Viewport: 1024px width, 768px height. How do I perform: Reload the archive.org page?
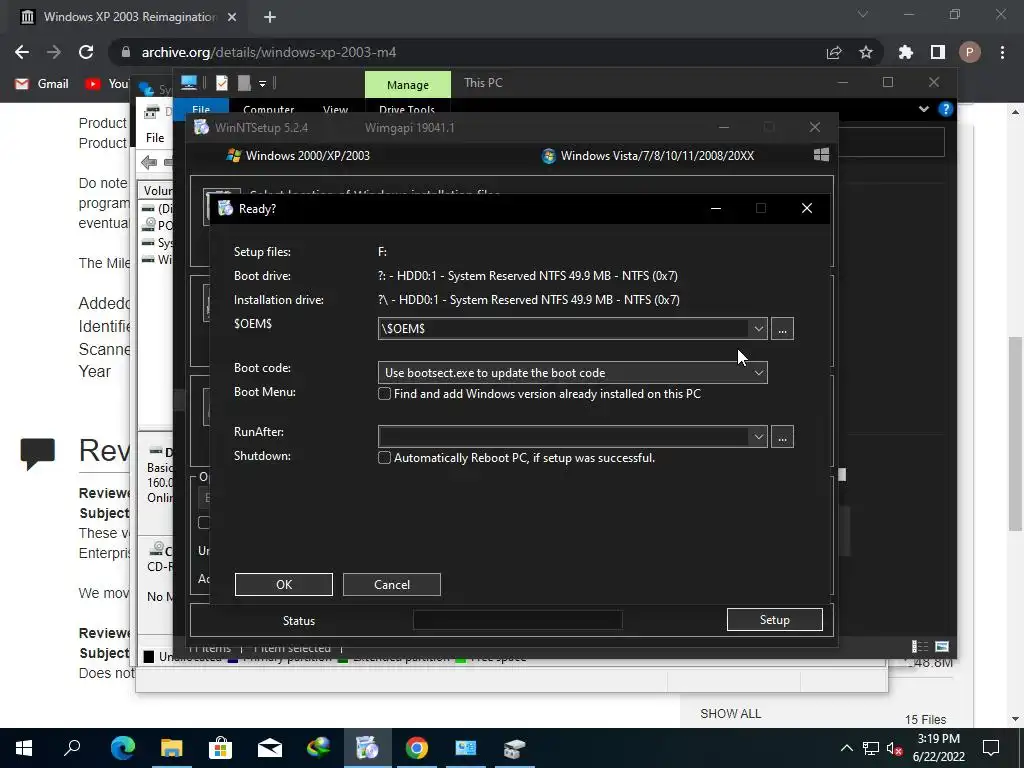86,52
